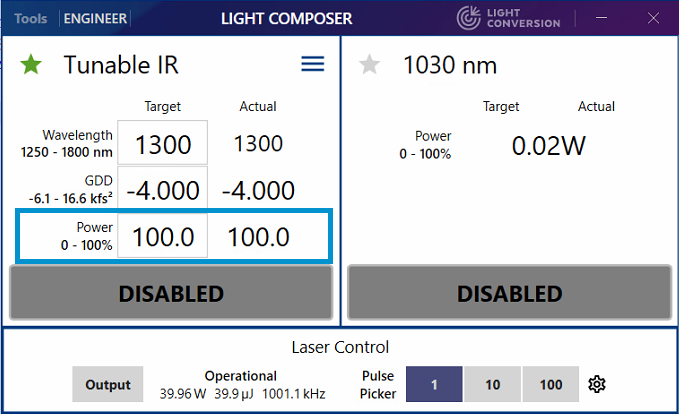The height and width of the screenshot is (414, 679).
Task: Click the 1001.1 kHz repetition rate readout
Action: click(x=294, y=394)
